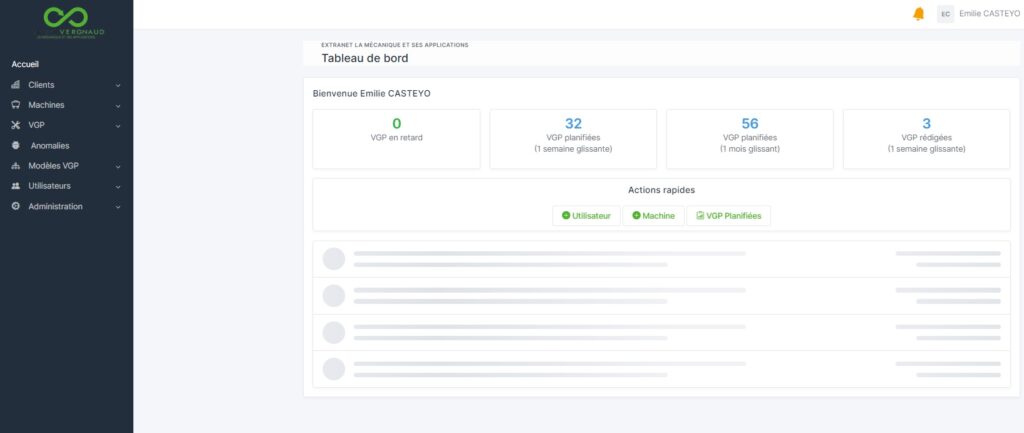Screen dimensions: 1024x433
Task: Expand the VGP menu chevron
Action: point(118,126)
